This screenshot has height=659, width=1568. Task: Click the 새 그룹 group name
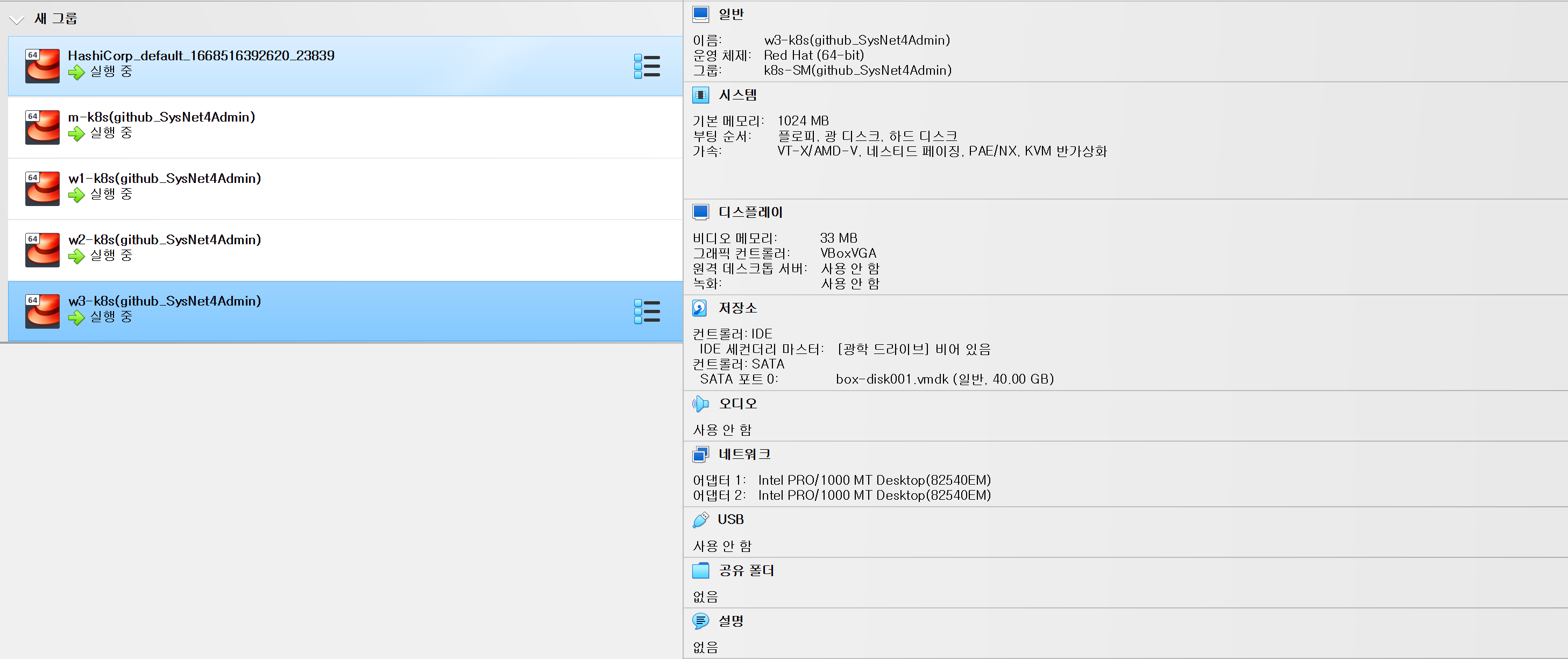[x=56, y=19]
